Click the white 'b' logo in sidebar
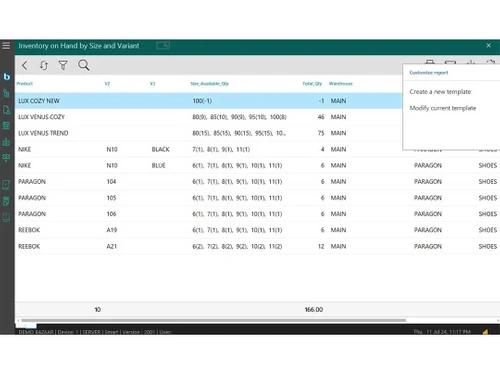The height and width of the screenshot is (375, 500). 7,77
